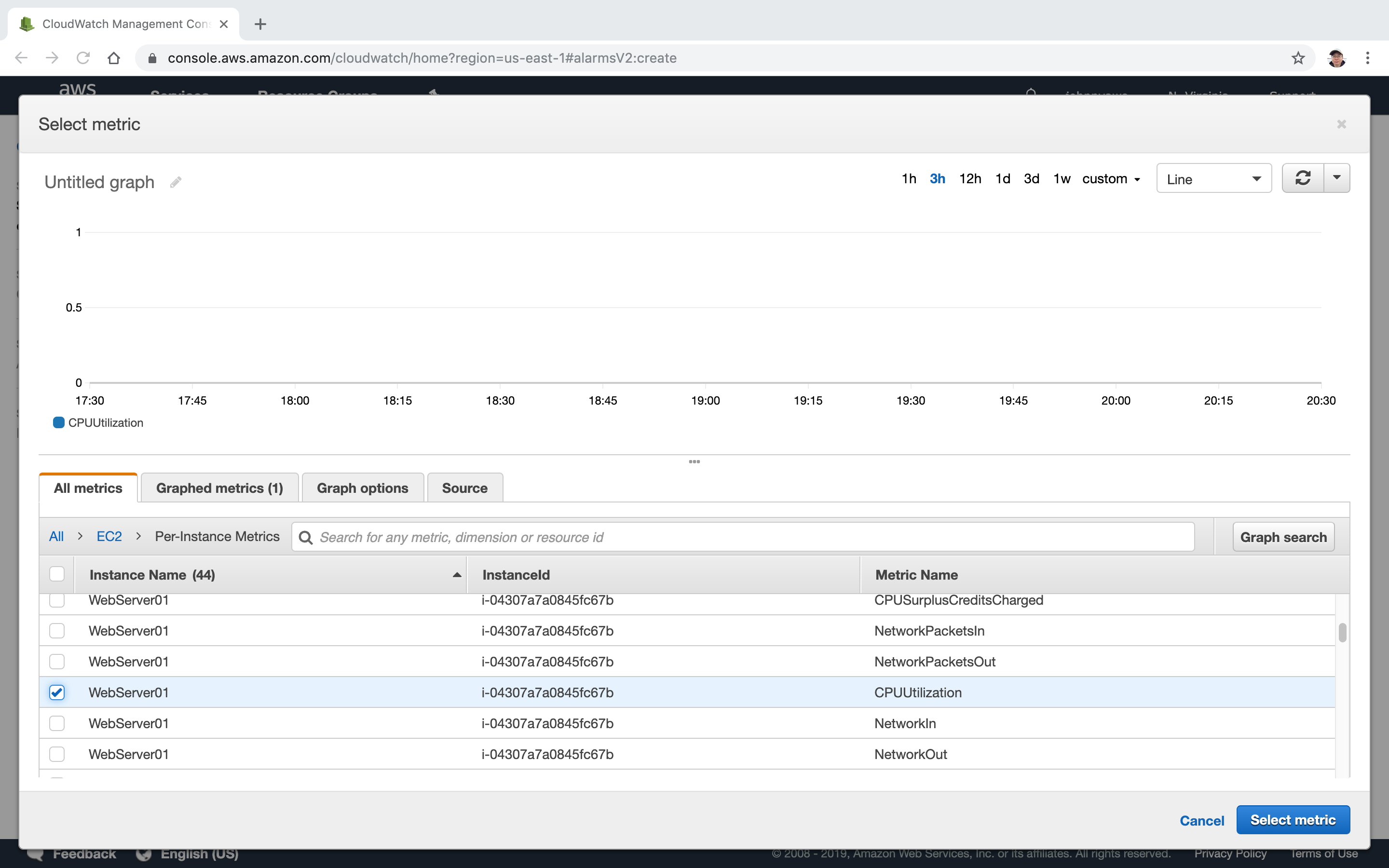Click the Cancel link

tap(1202, 820)
